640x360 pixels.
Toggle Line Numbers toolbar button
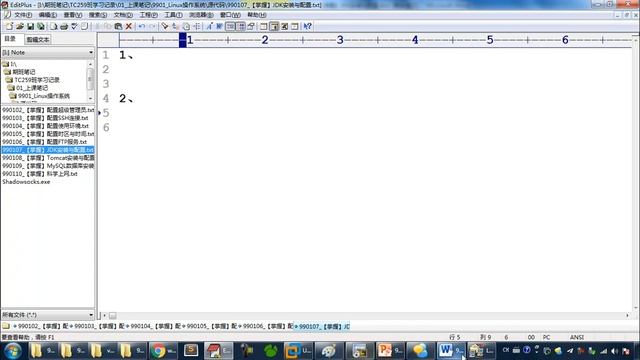point(241,26)
